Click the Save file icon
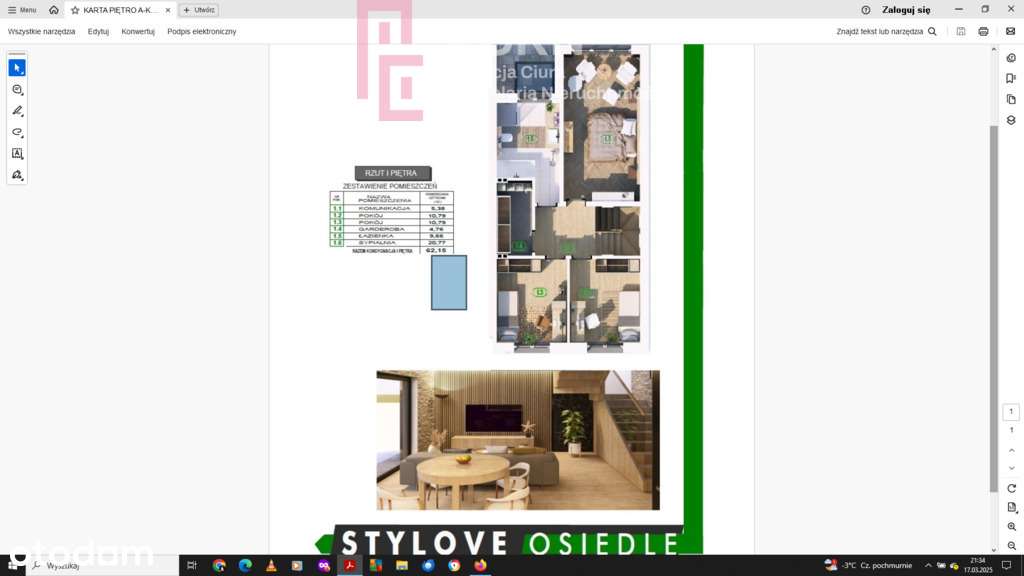 [961, 31]
